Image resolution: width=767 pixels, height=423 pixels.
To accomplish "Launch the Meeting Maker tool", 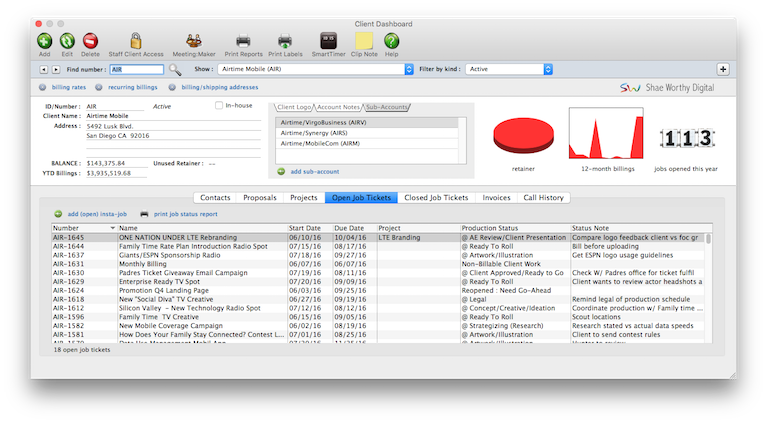I will point(191,41).
